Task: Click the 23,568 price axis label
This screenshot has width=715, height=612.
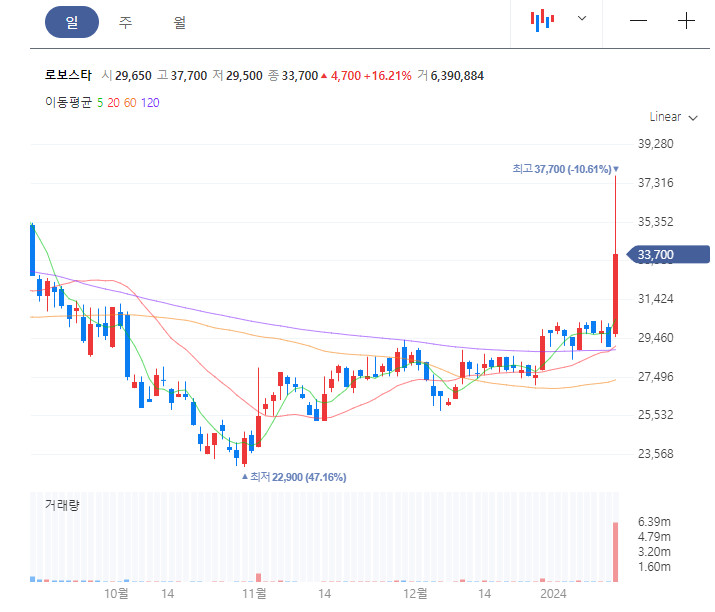Action: [656, 454]
